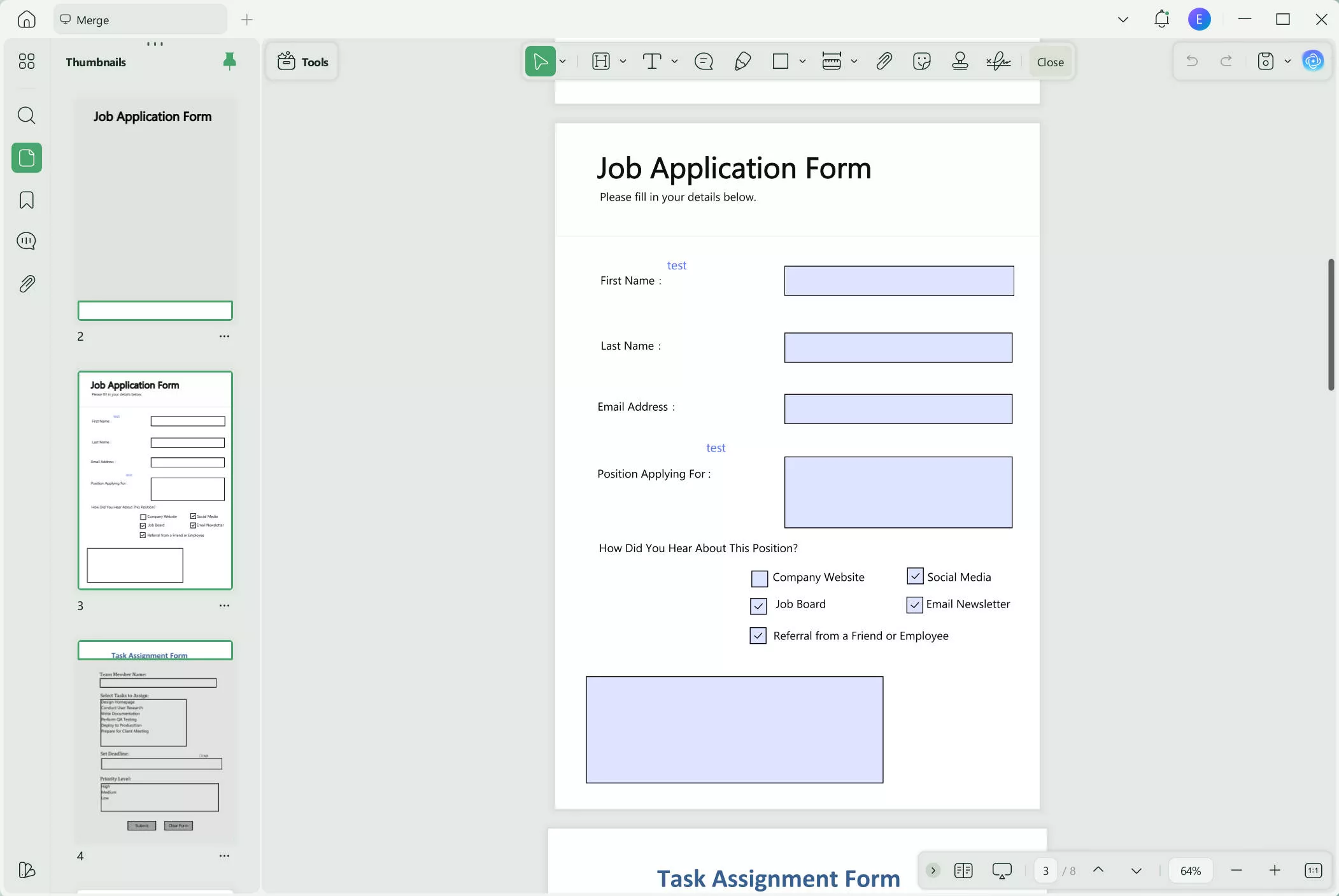
Task: Select the Stamp tool
Action: click(x=960, y=61)
